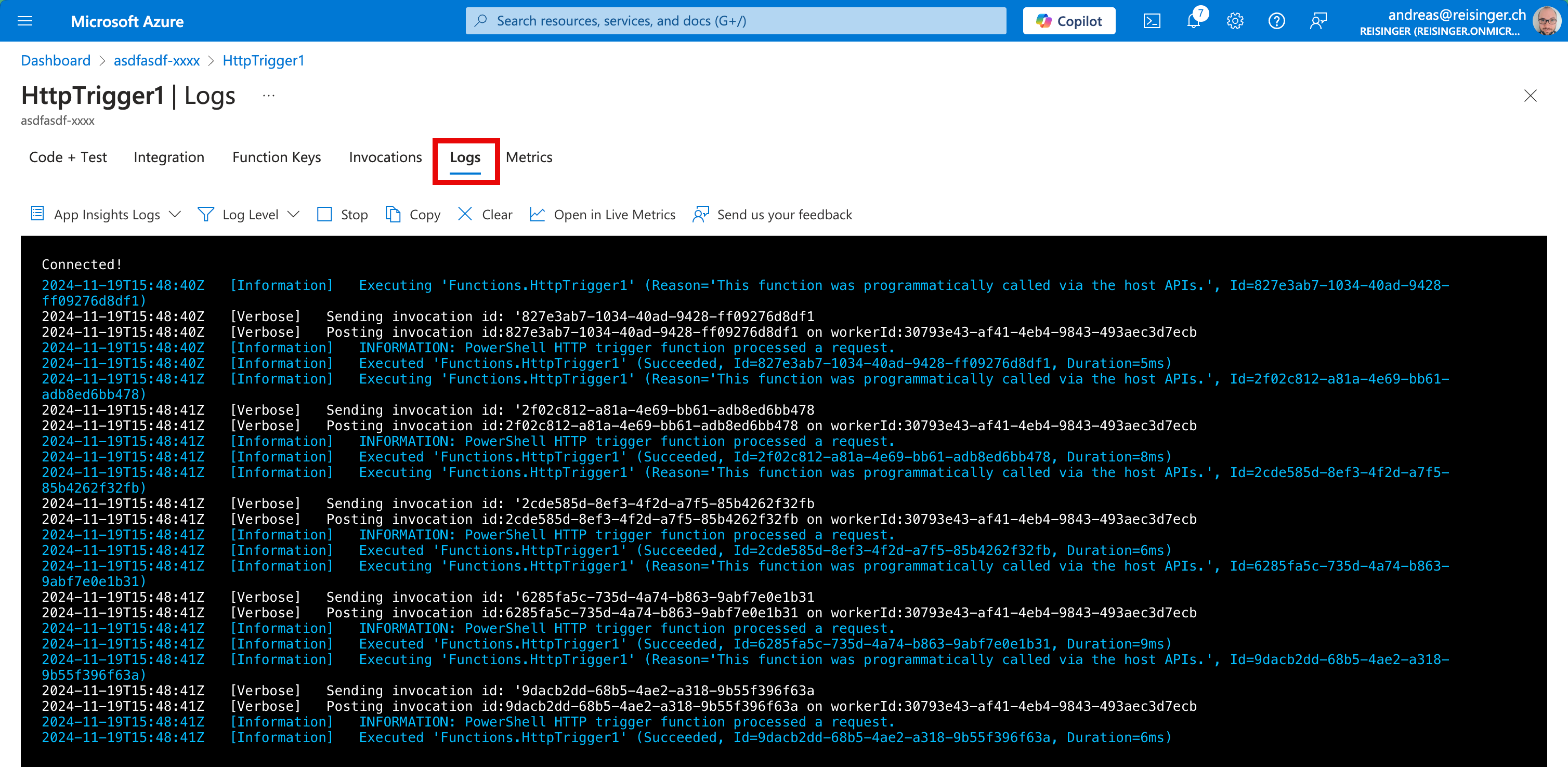Go to Microsoft Azure home
This screenshot has width=1568, height=767.
(127, 21)
